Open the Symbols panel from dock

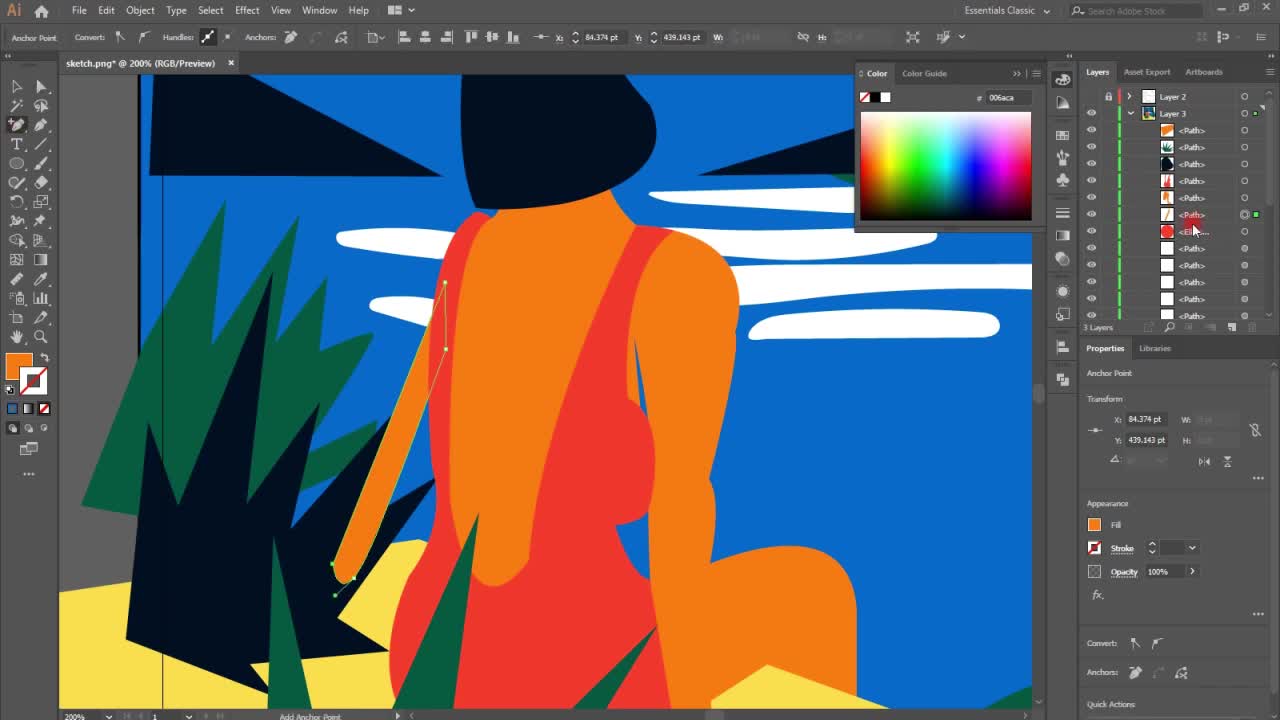coord(1062,180)
